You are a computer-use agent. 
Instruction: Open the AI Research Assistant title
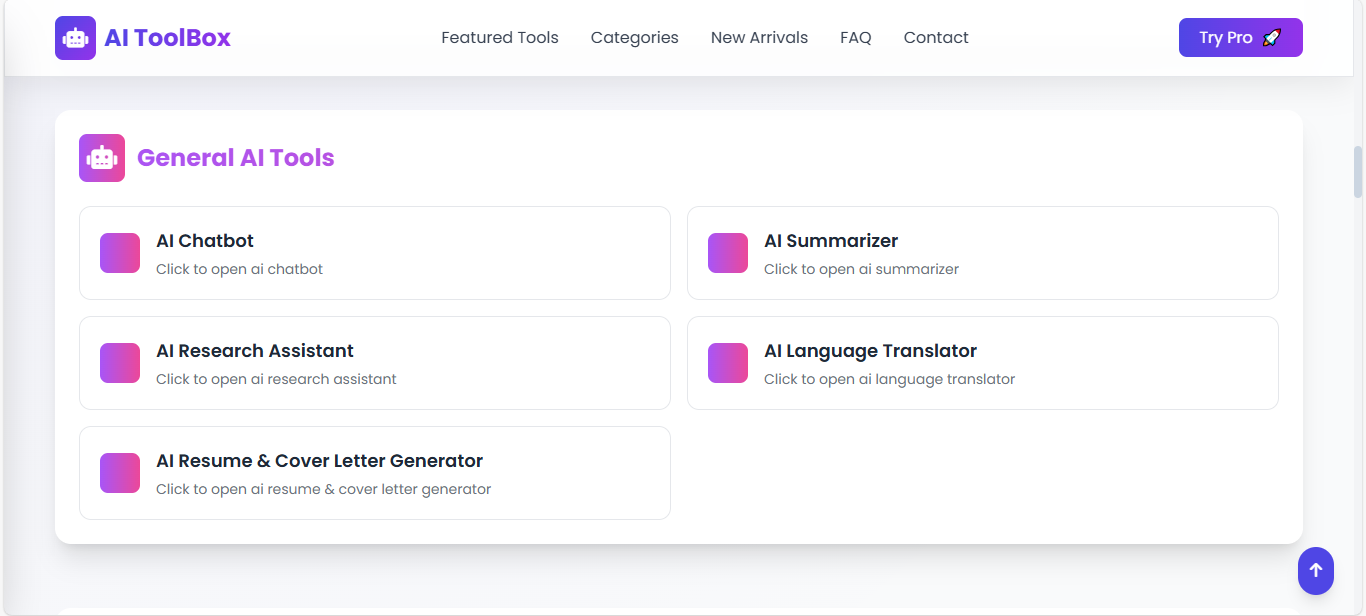pos(255,351)
